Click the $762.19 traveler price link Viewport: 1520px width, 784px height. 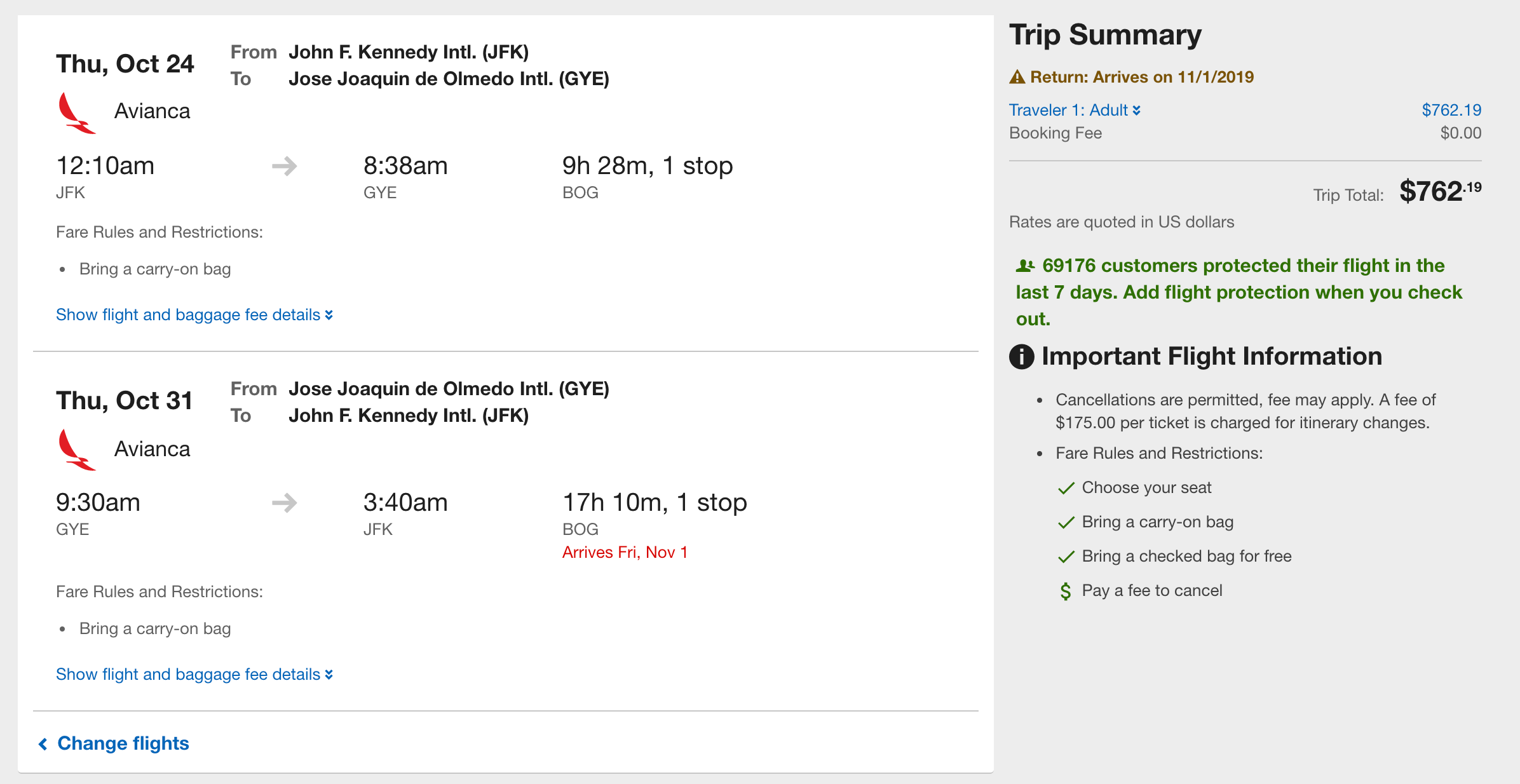coord(1451,110)
